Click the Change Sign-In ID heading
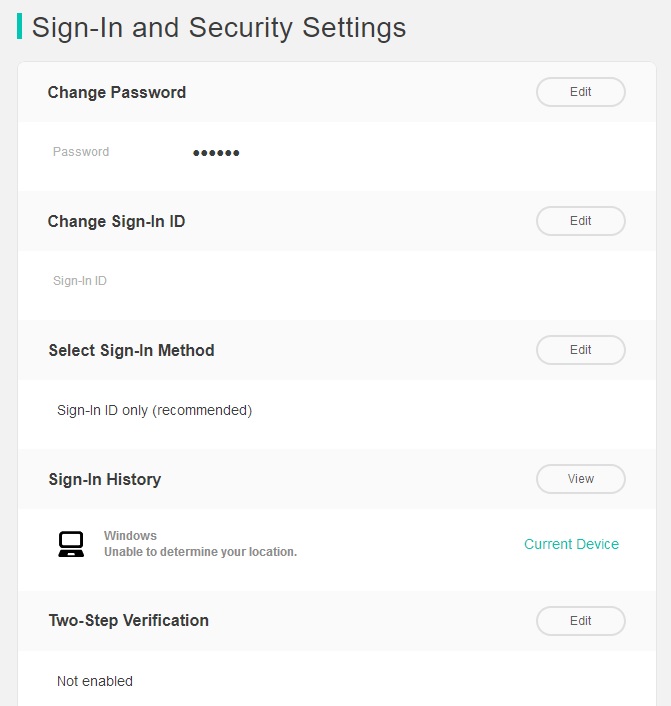 point(116,221)
